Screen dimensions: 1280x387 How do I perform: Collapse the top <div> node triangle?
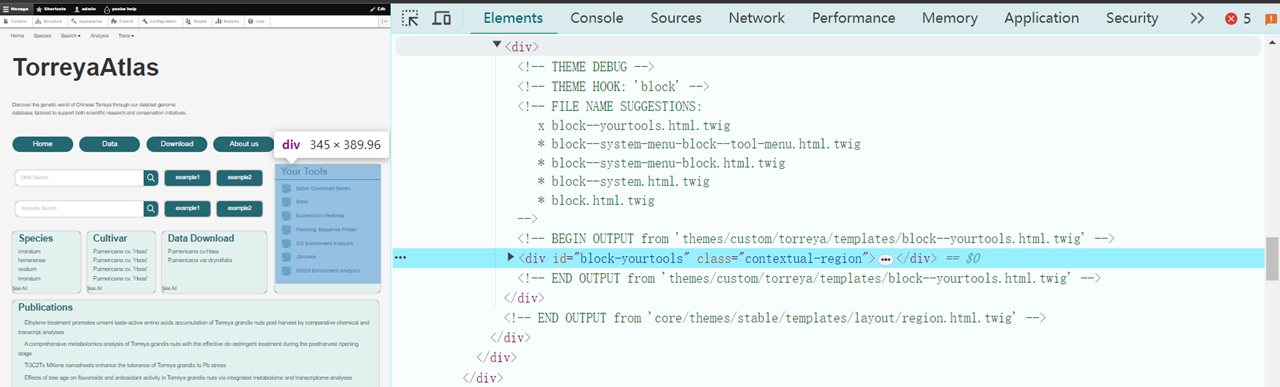[497, 46]
